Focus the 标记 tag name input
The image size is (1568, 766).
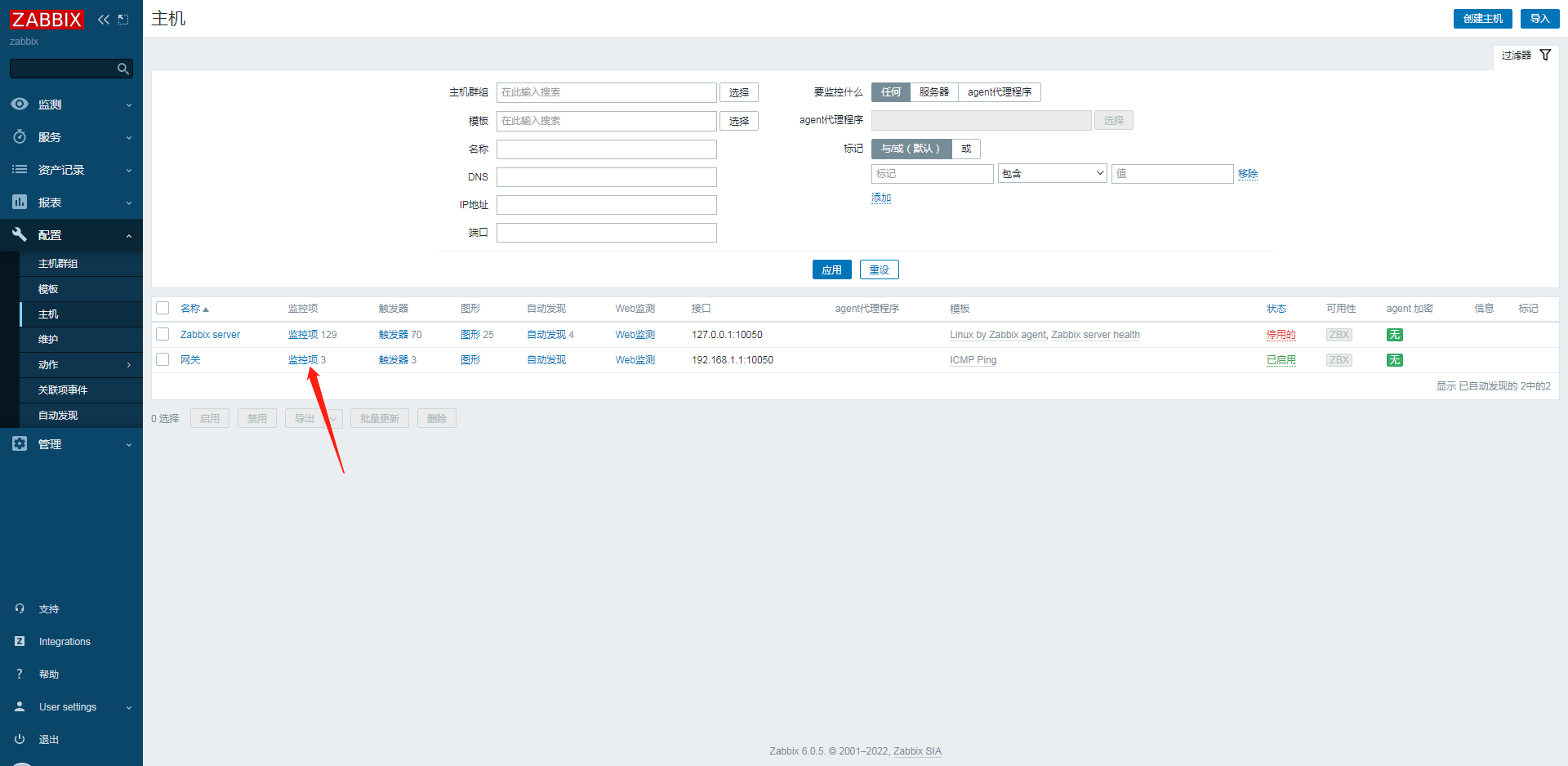[x=932, y=173]
